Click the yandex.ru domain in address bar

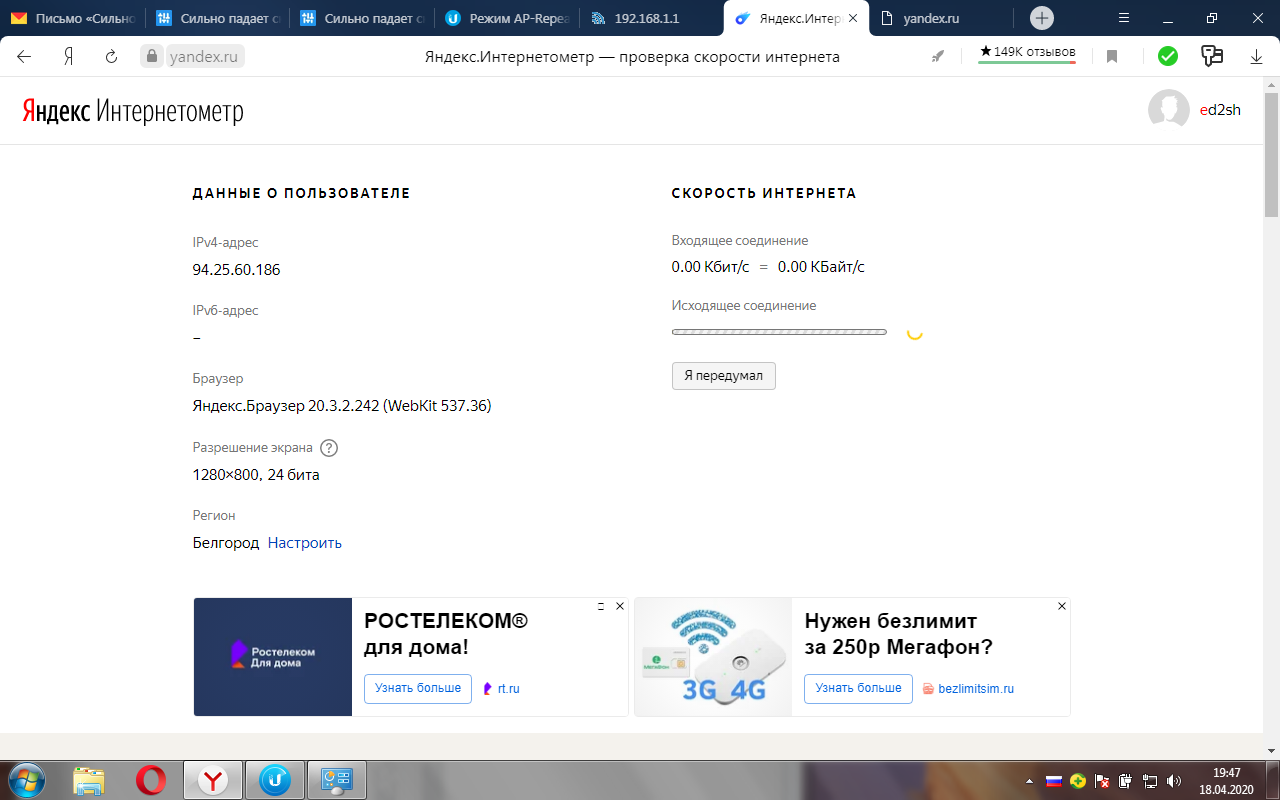[x=204, y=57]
